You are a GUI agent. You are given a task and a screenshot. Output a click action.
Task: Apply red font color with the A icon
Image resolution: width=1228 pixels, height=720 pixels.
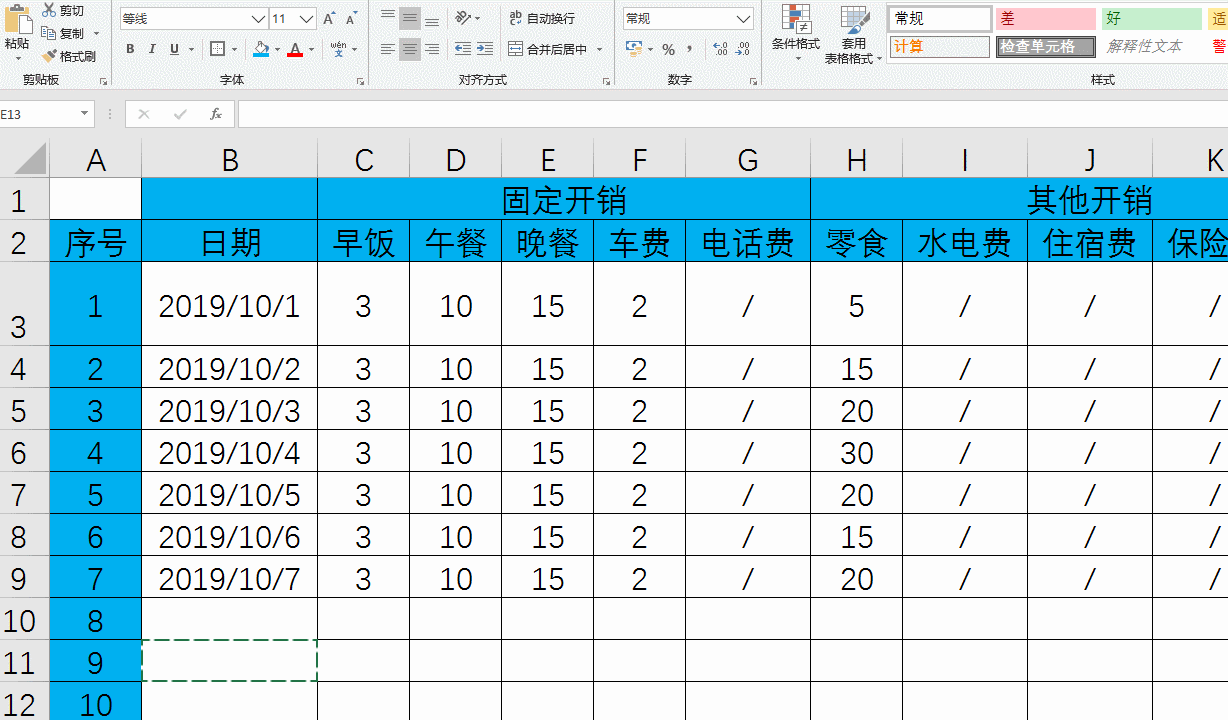click(x=295, y=49)
